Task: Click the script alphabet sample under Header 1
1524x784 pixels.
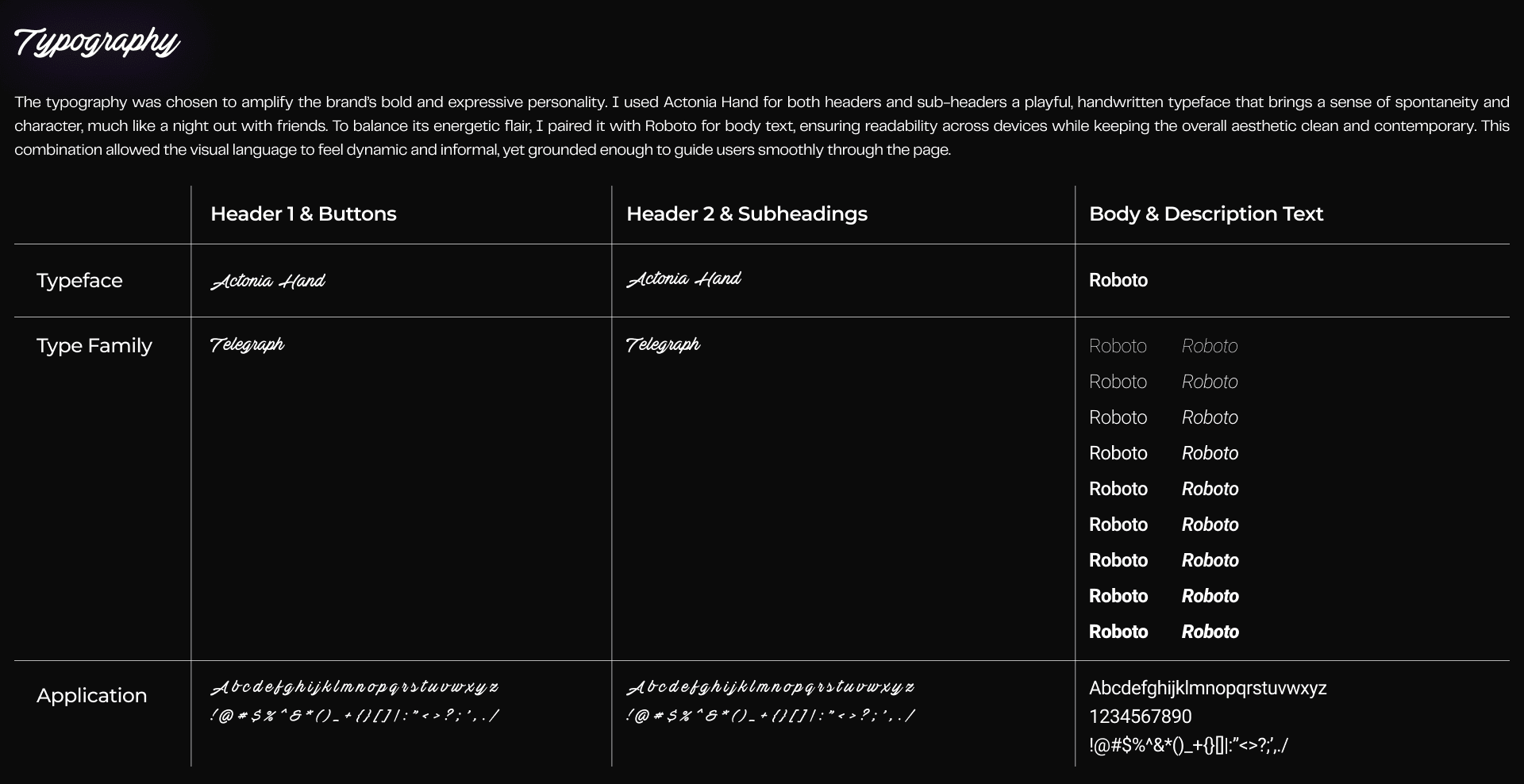Action: [354, 687]
